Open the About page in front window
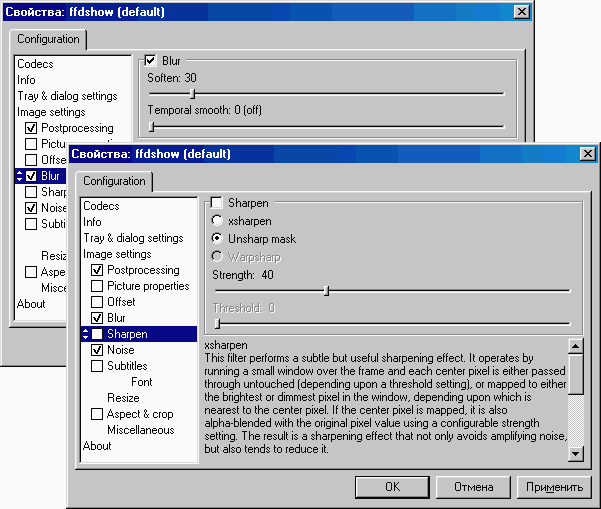601x509 pixels. (97, 446)
